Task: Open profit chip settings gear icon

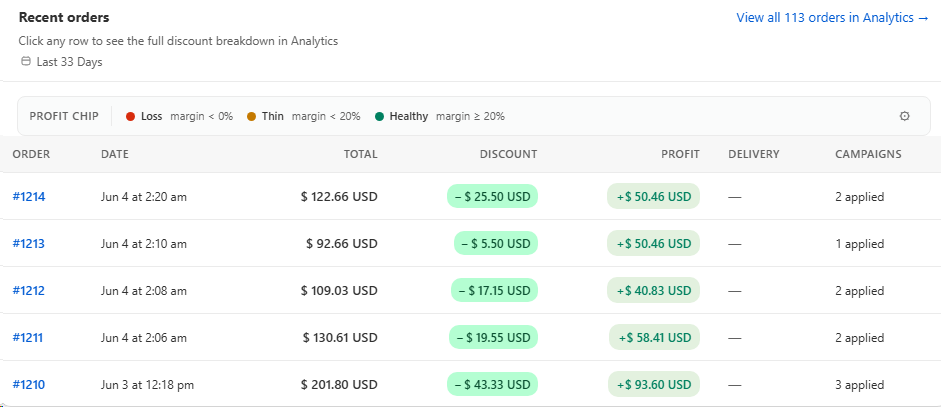Action: click(x=904, y=116)
